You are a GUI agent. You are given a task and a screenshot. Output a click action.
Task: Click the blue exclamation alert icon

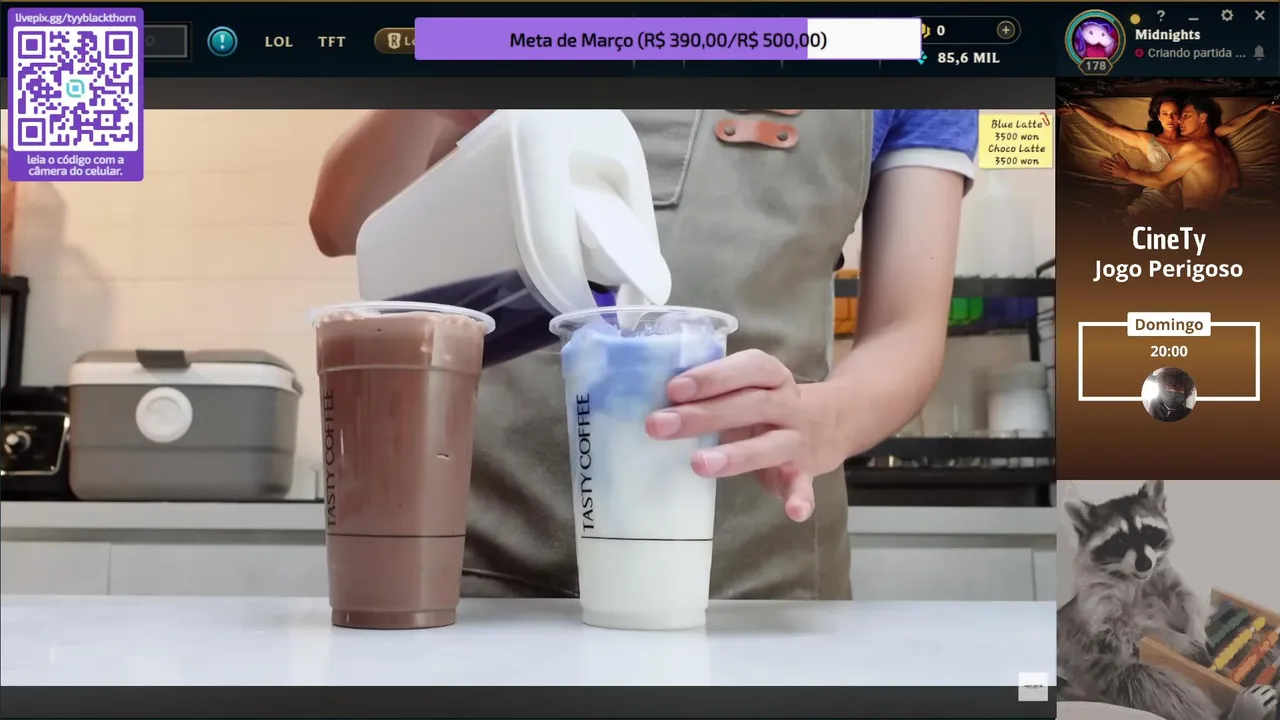[222, 41]
